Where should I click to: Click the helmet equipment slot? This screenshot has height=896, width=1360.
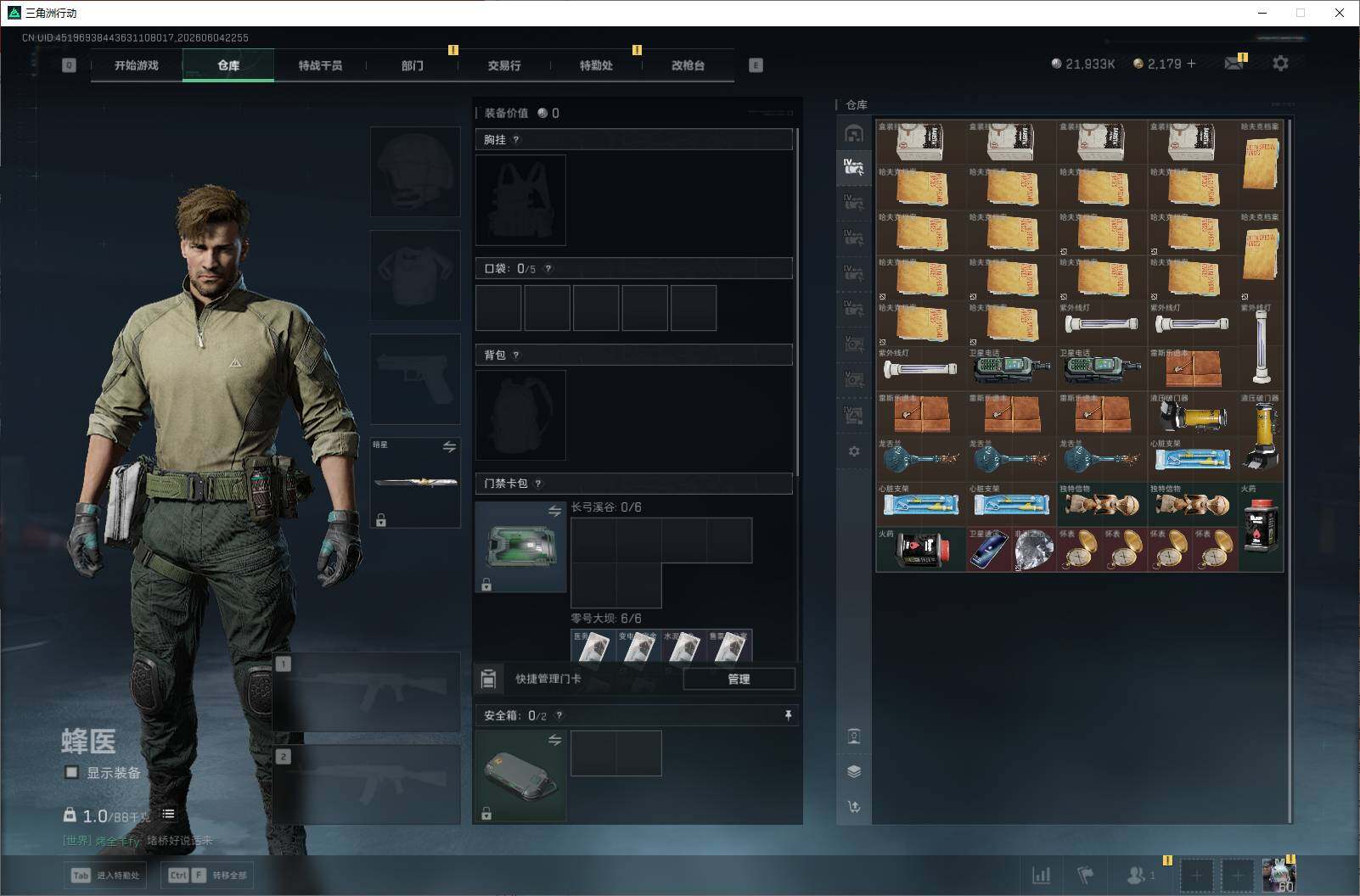coord(415,171)
